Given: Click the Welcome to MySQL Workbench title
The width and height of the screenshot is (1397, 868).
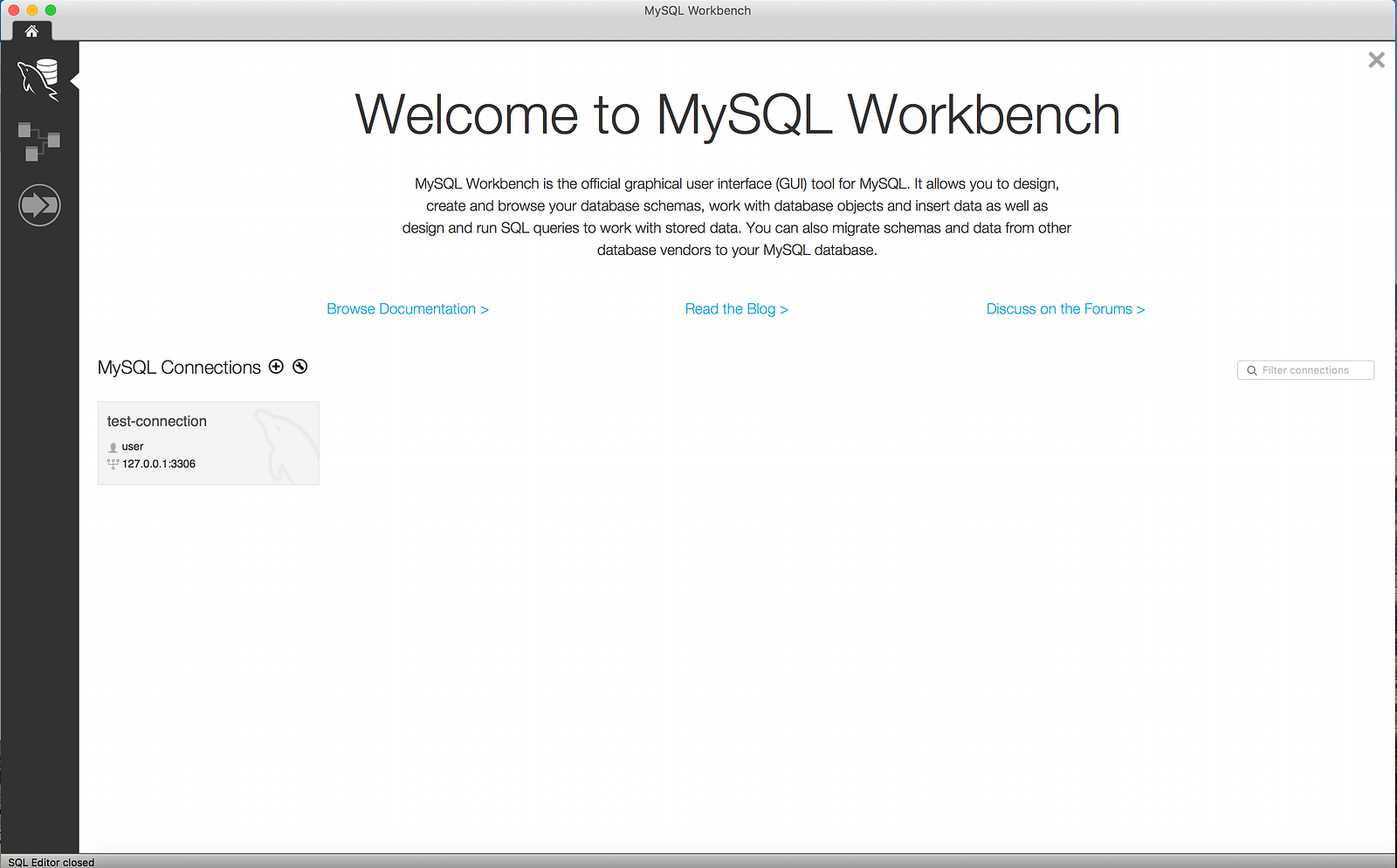Looking at the screenshot, I should (737, 115).
